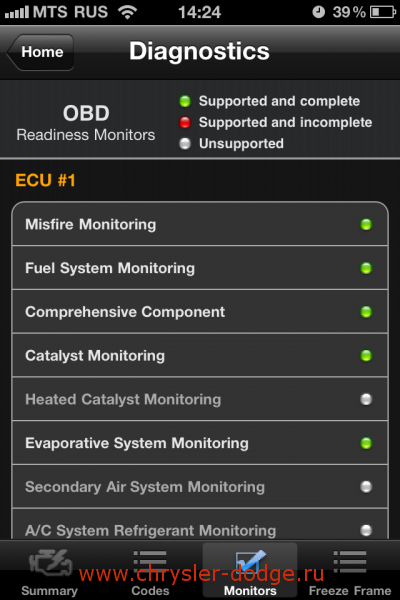
Task: Go back using the Home button
Action: click(x=40, y=52)
